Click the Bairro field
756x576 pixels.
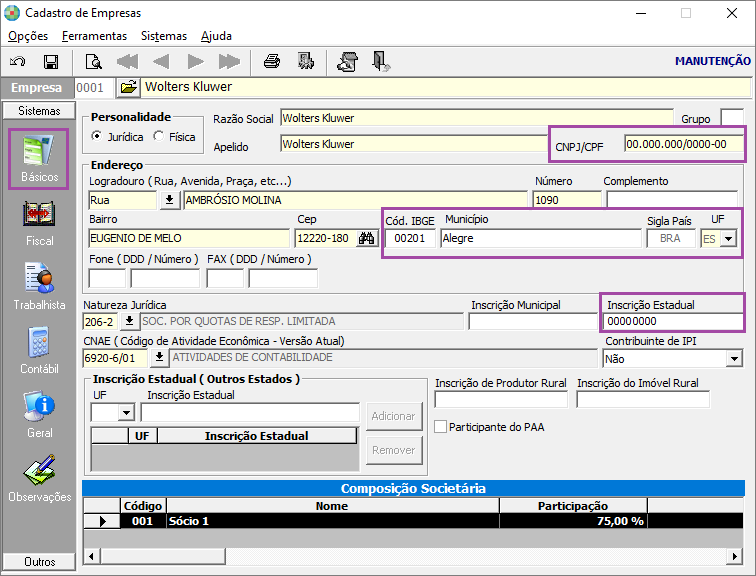(x=189, y=238)
